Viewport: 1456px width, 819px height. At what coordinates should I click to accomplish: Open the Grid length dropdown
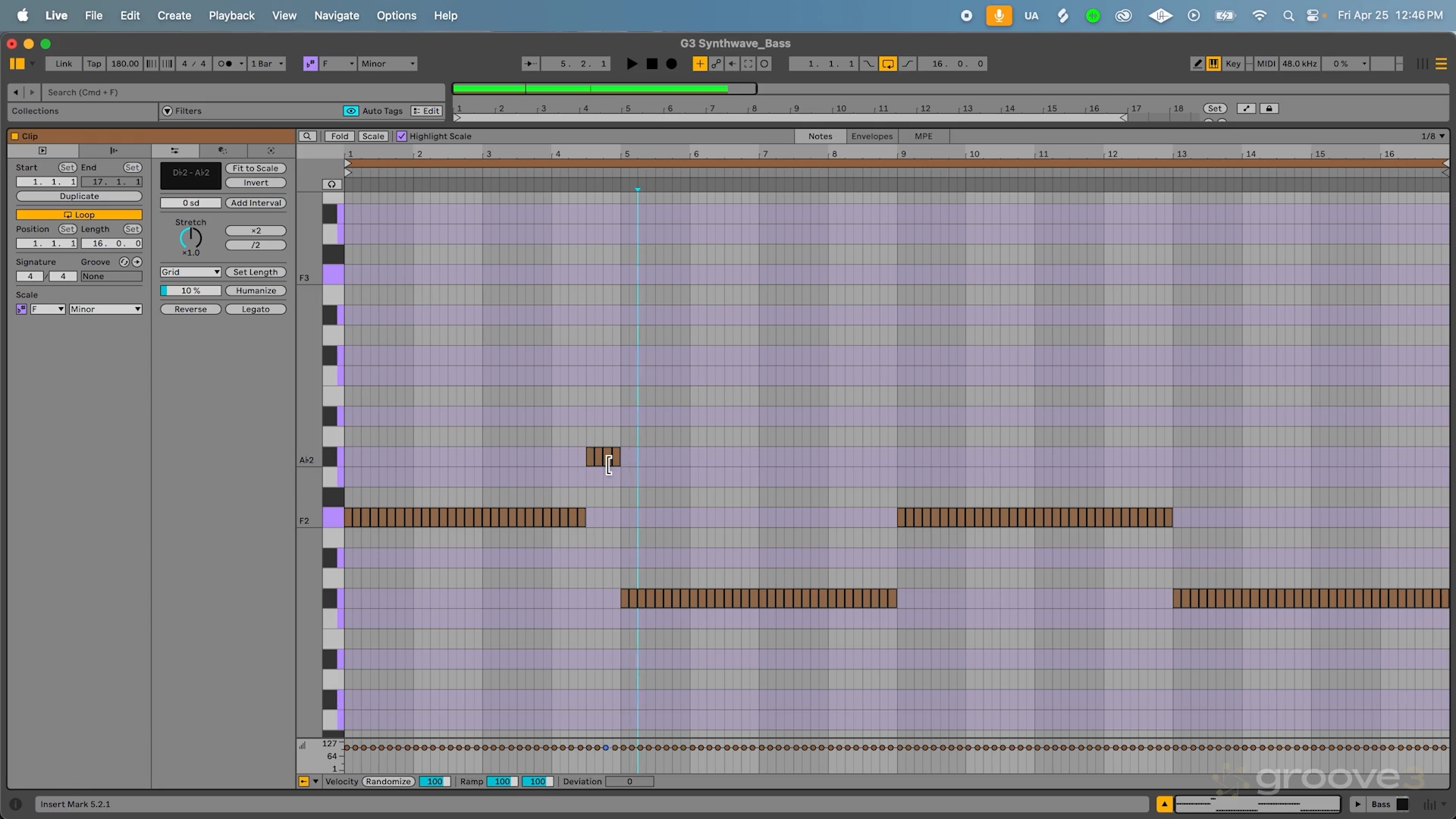coord(190,272)
